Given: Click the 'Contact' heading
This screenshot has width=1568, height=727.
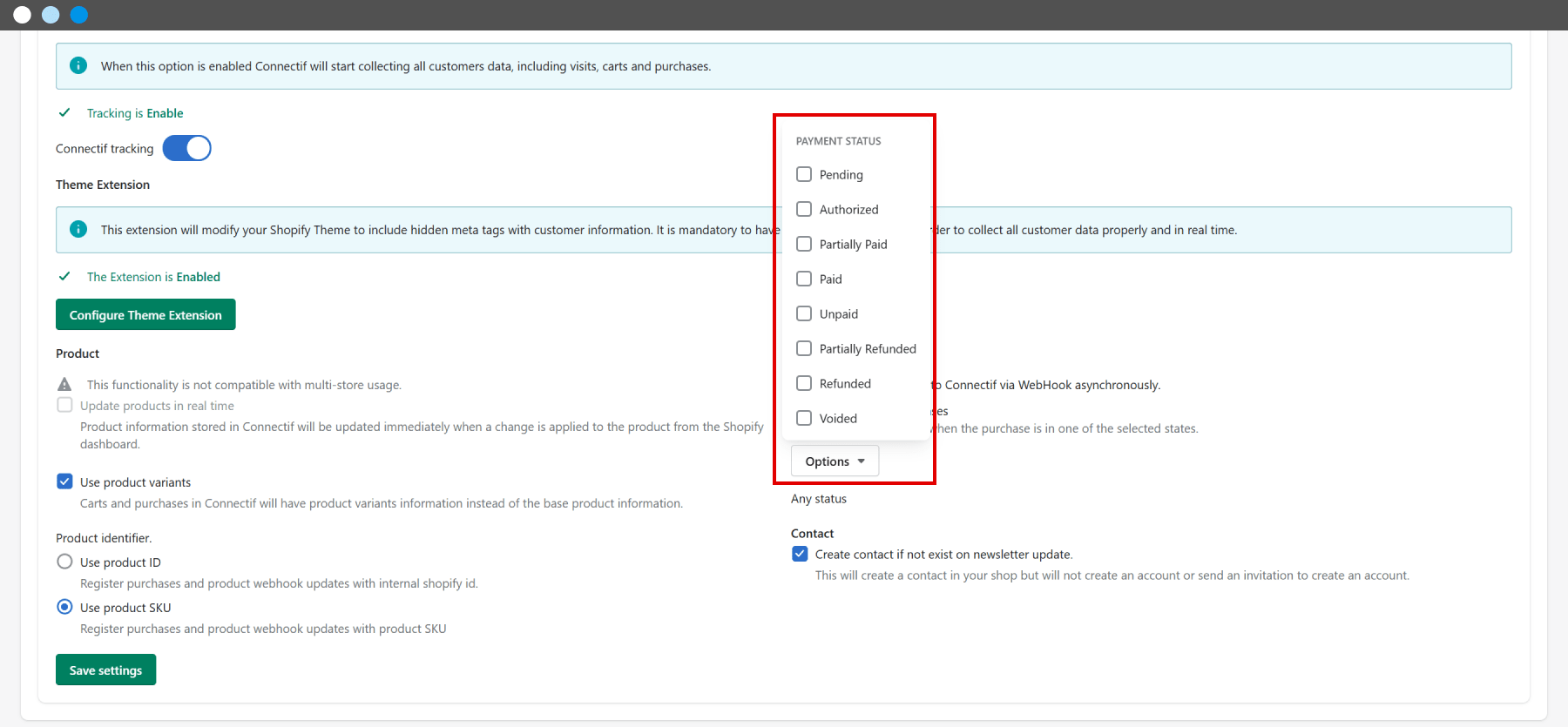Looking at the screenshot, I should [x=812, y=534].
